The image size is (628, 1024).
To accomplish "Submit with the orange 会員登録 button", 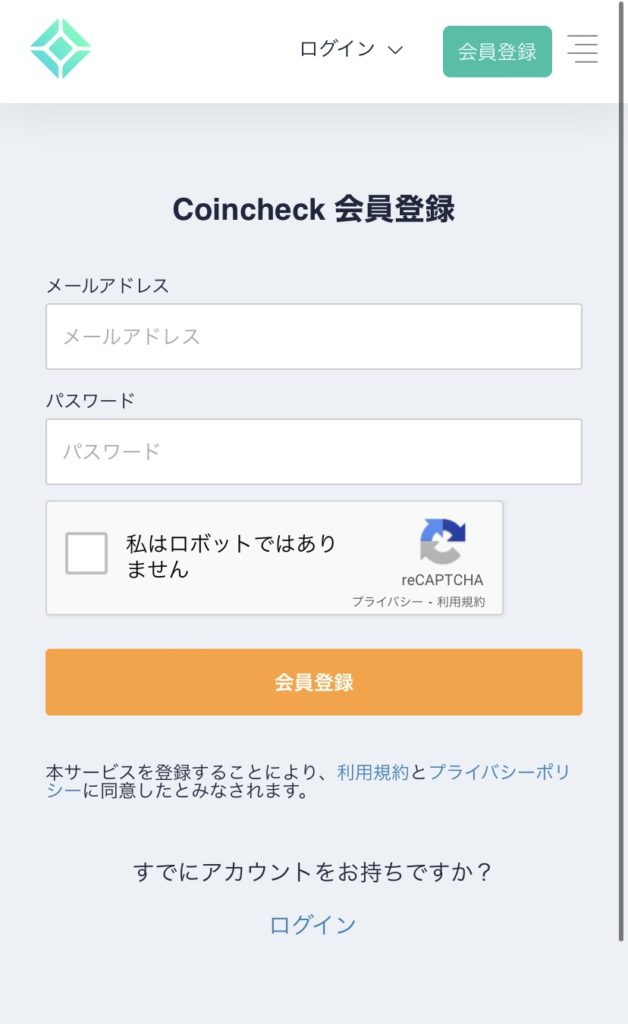I will pos(313,682).
